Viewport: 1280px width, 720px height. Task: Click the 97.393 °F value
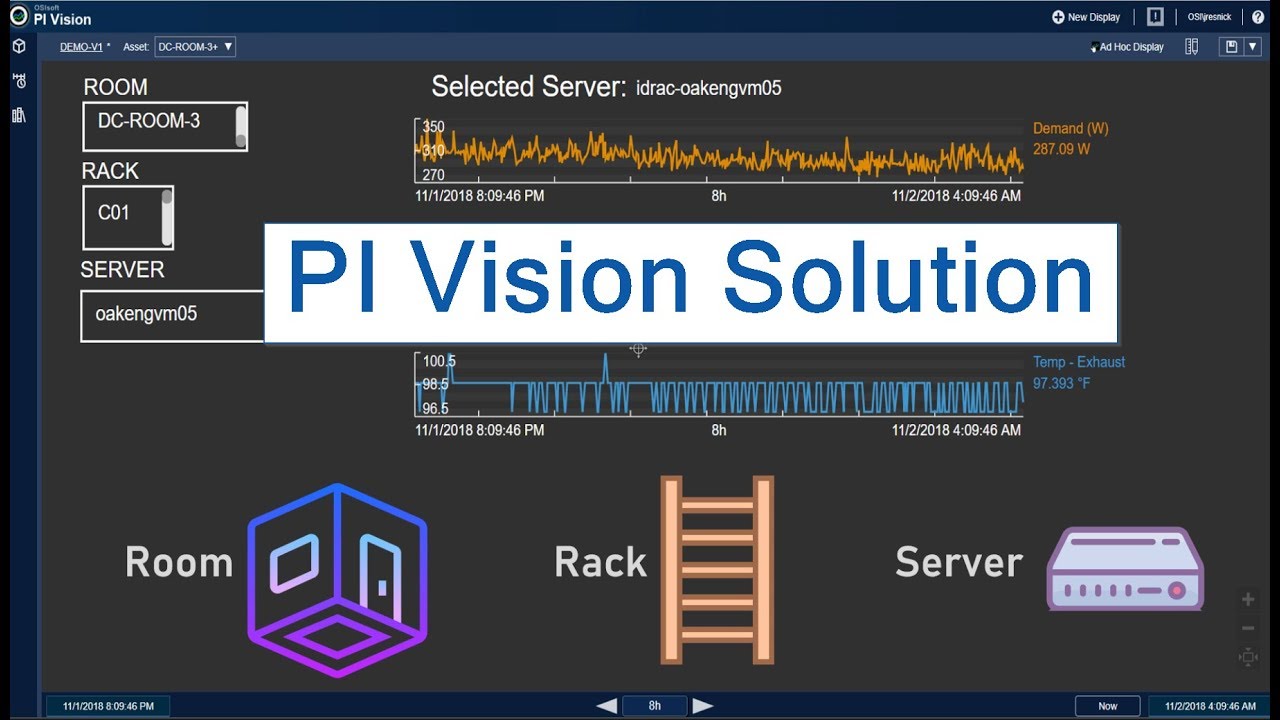point(1061,383)
